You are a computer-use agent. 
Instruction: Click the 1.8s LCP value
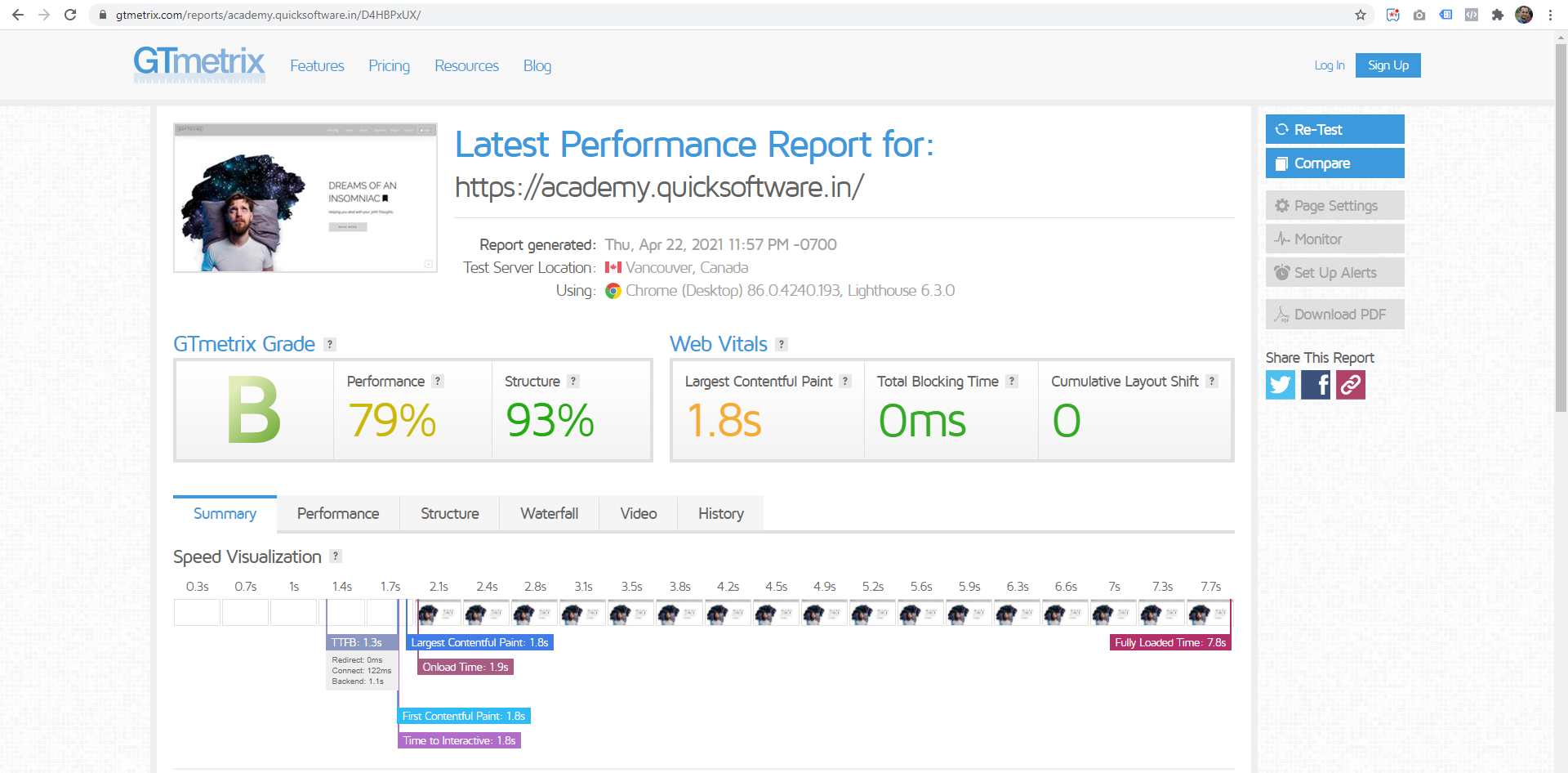click(724, 420)
